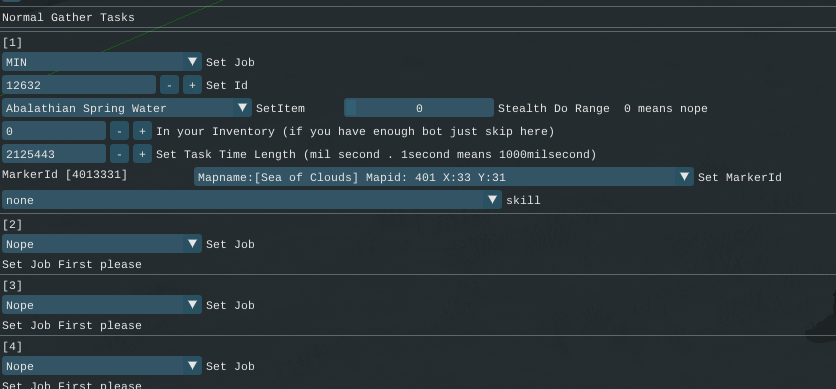Expand the skill dropdown showing none

(x=252, y=200)
